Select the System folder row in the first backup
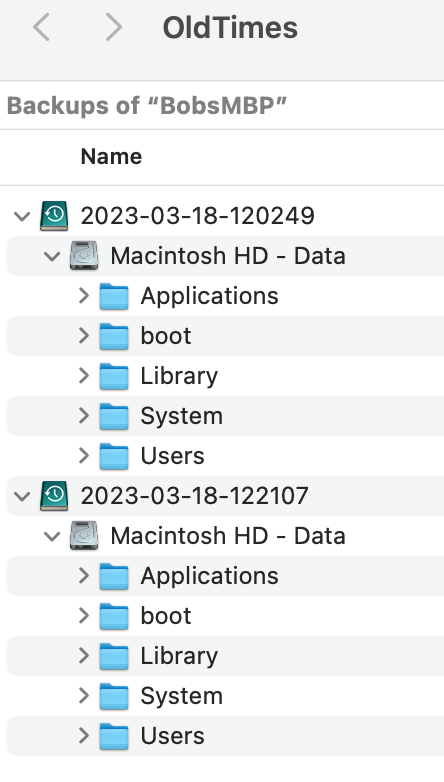 point(225,416)
